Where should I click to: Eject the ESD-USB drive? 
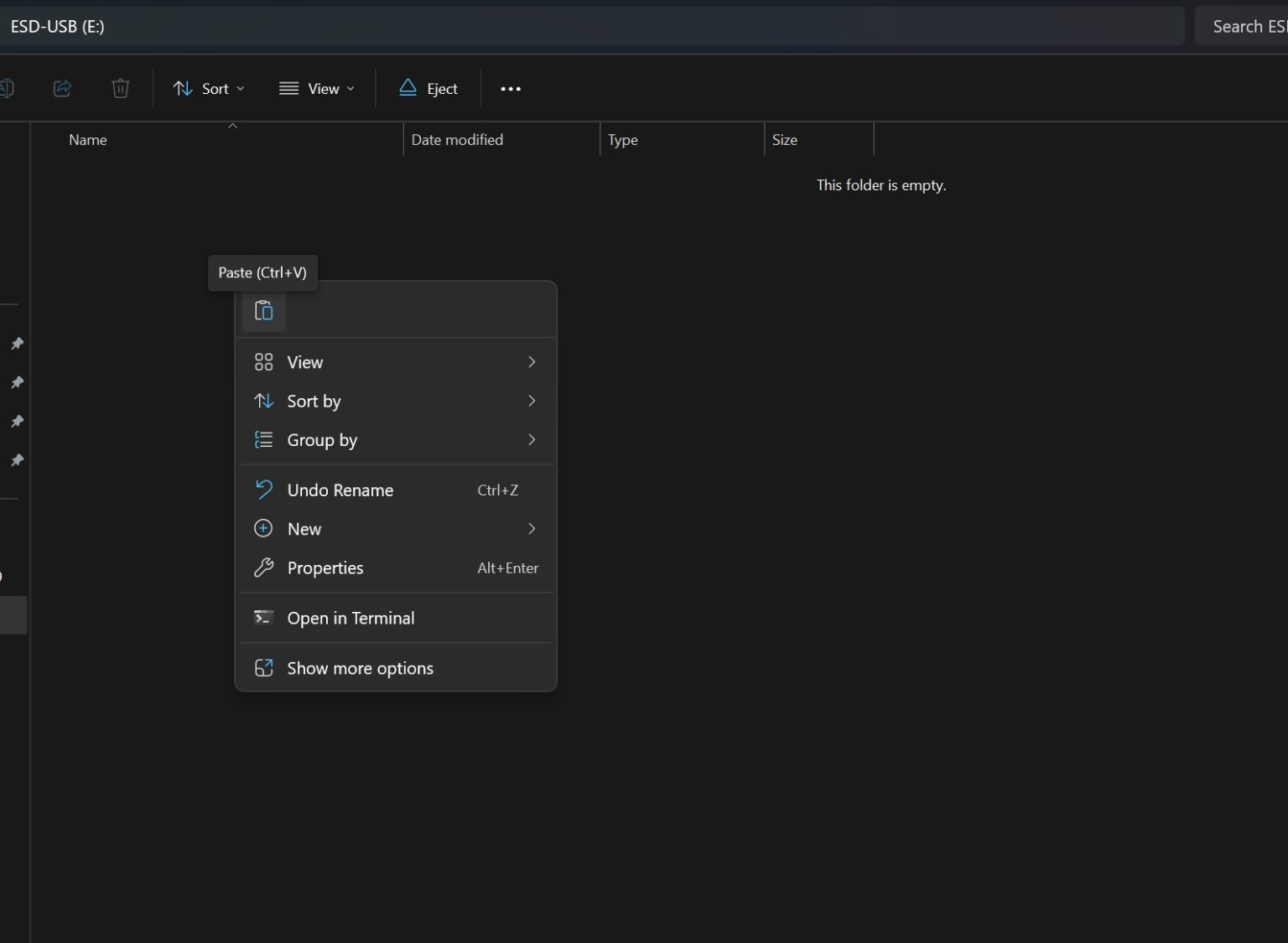[x=428, y=89]
